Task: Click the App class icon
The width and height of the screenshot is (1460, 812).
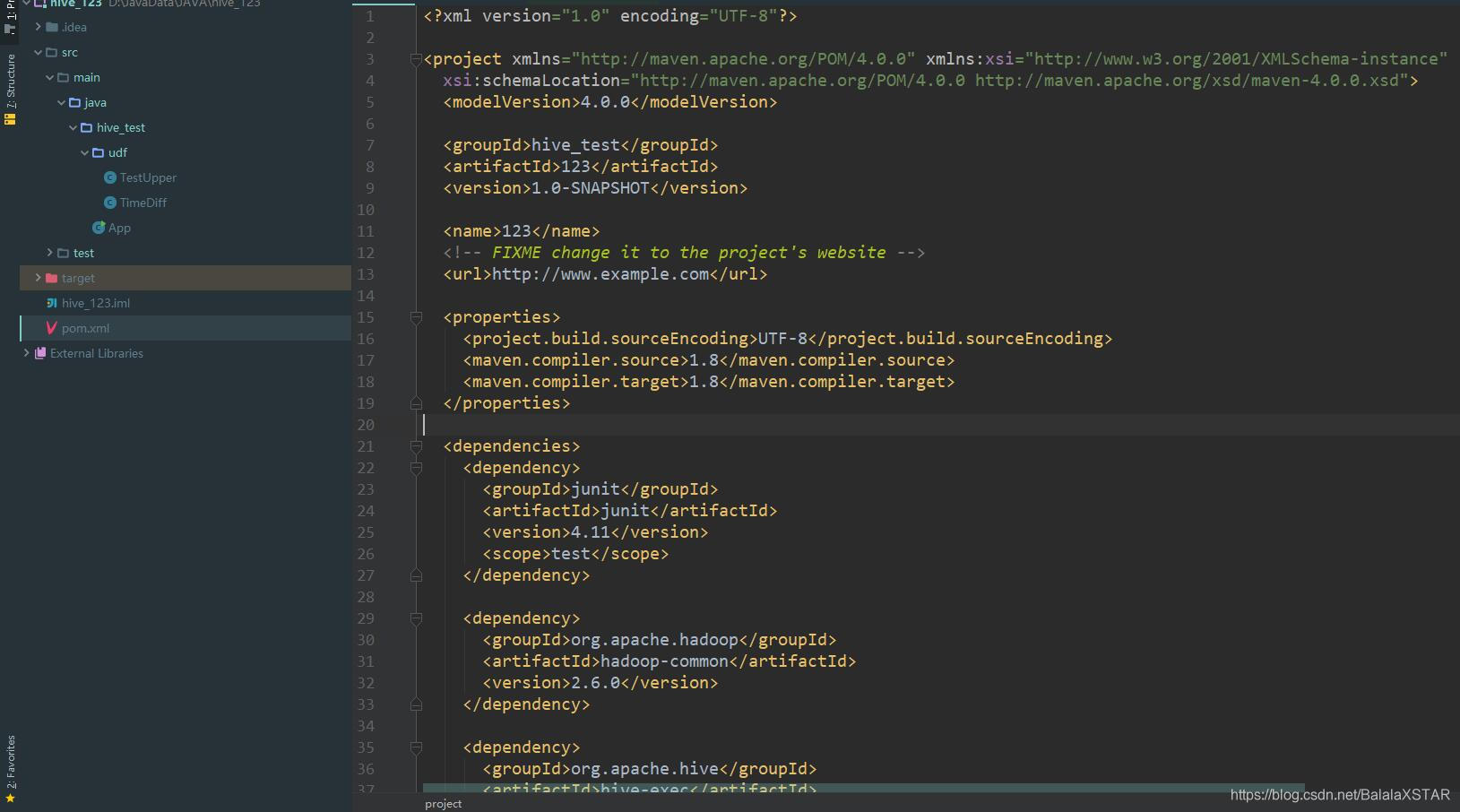Action: (99, 228)
